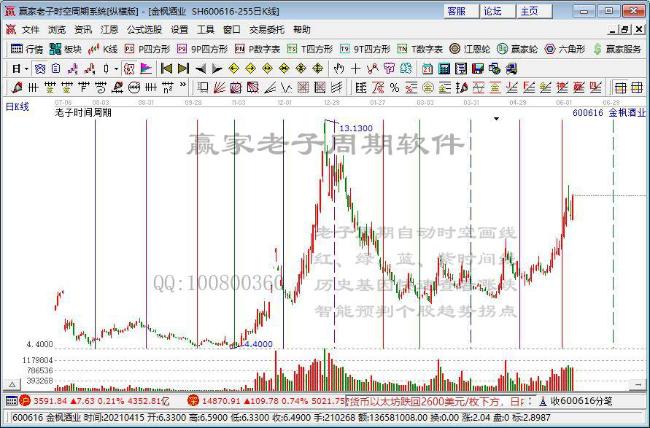650x428 pixels.
Task: Open the 9T四方形 tool
Action: coord(365,49)
